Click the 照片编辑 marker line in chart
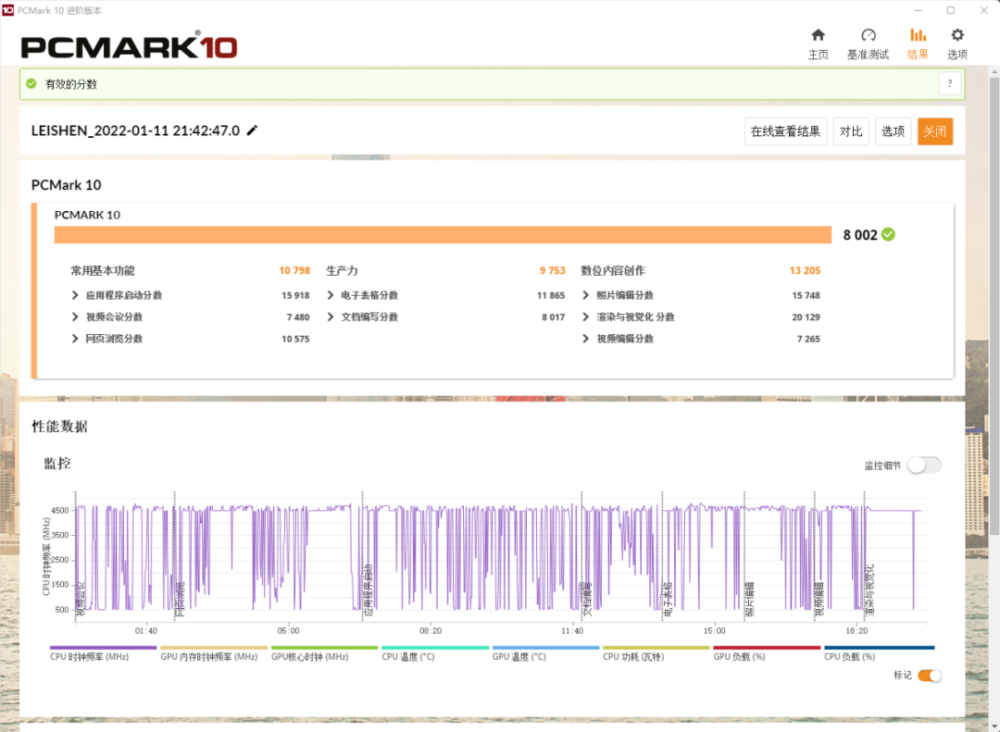 click(744, 555)
